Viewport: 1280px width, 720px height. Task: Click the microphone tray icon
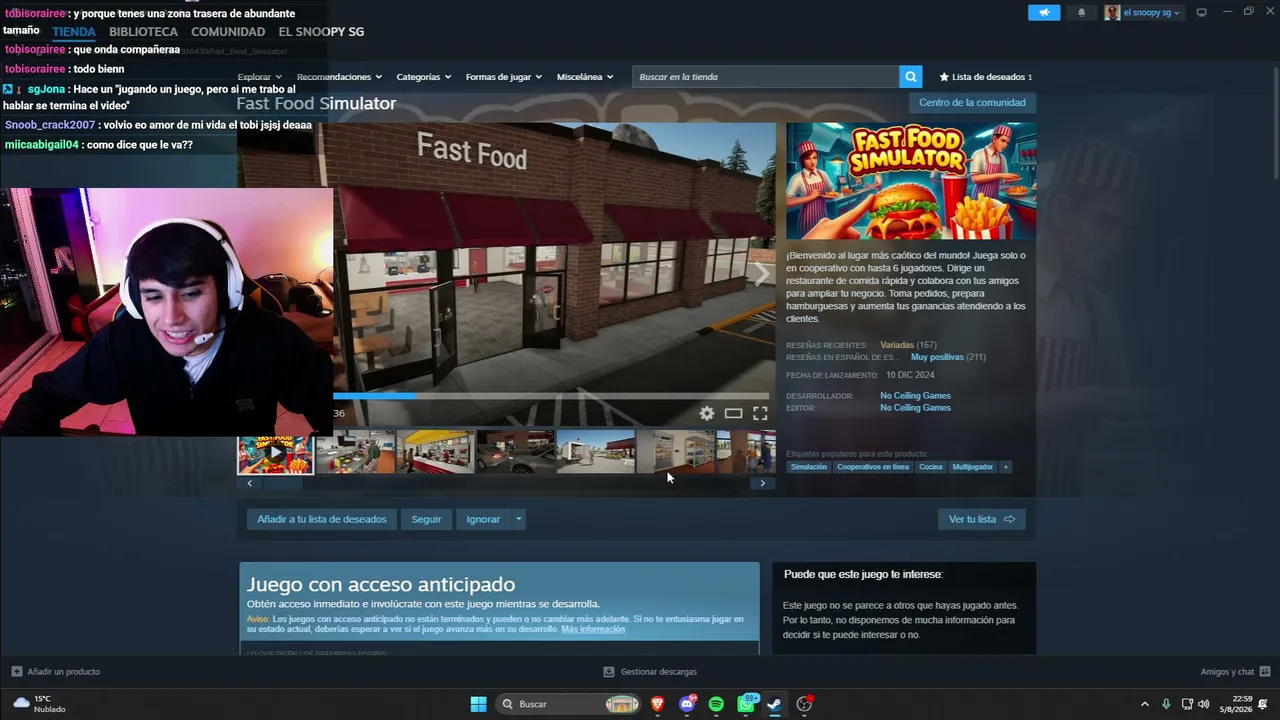click(1166, 704)
